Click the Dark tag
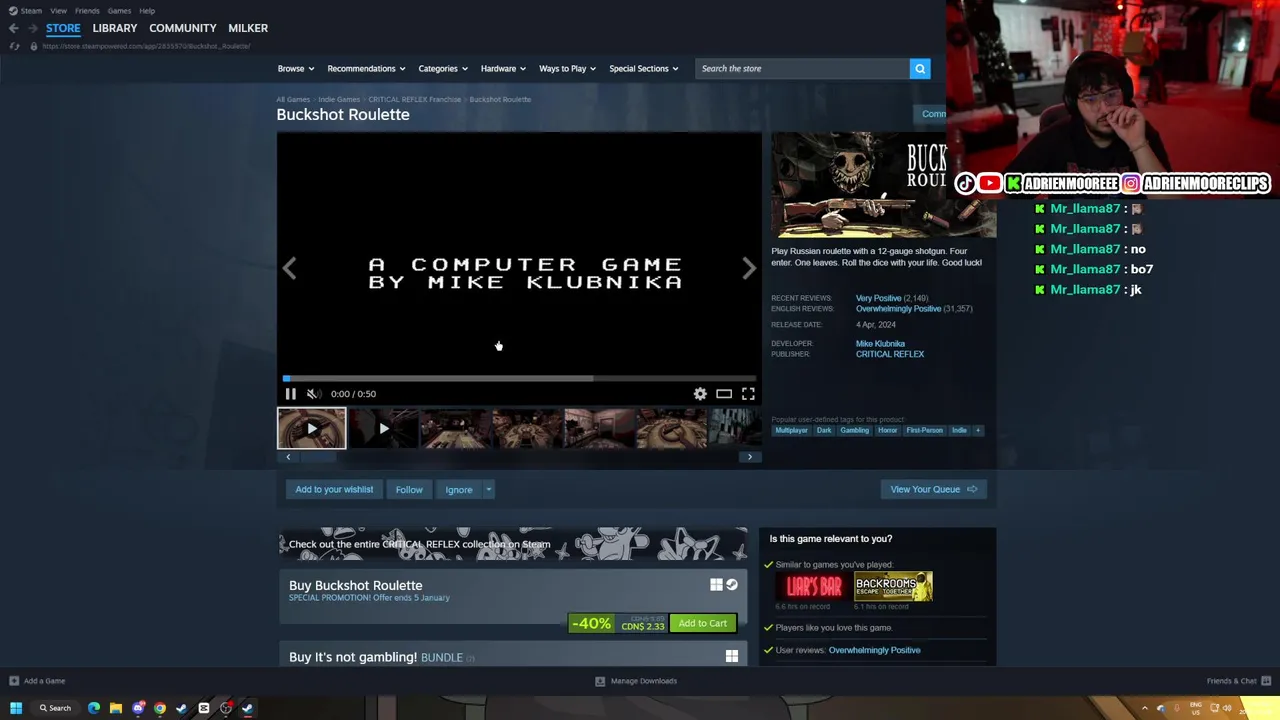Viewport: 1280px width, 720px height. [x=824, y=431]
